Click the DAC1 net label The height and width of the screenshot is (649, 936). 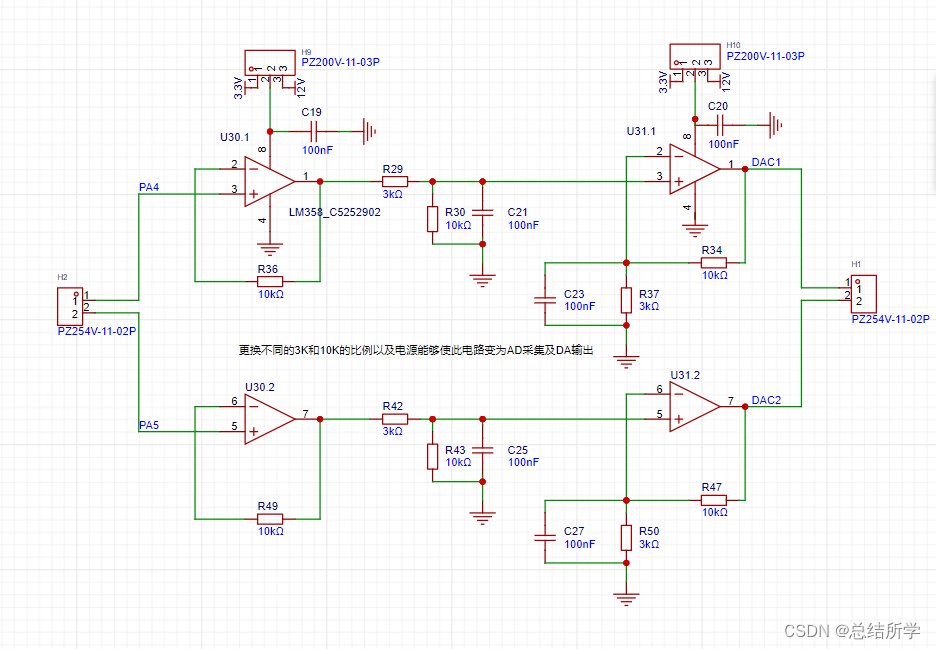[765, 160]
